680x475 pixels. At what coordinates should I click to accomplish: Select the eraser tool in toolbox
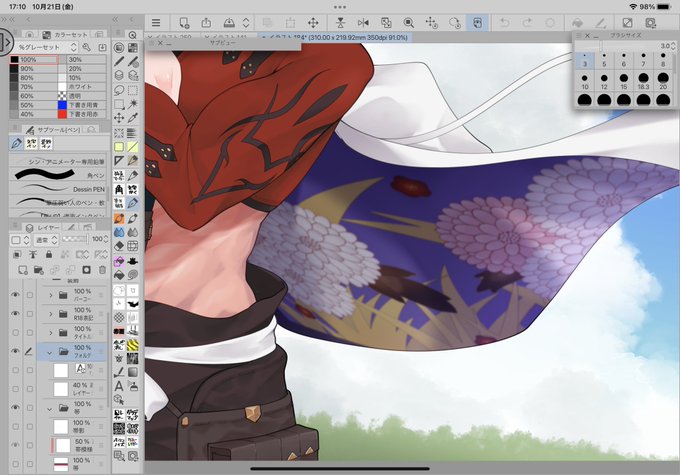pyautogui.click(x=119, y=246)
